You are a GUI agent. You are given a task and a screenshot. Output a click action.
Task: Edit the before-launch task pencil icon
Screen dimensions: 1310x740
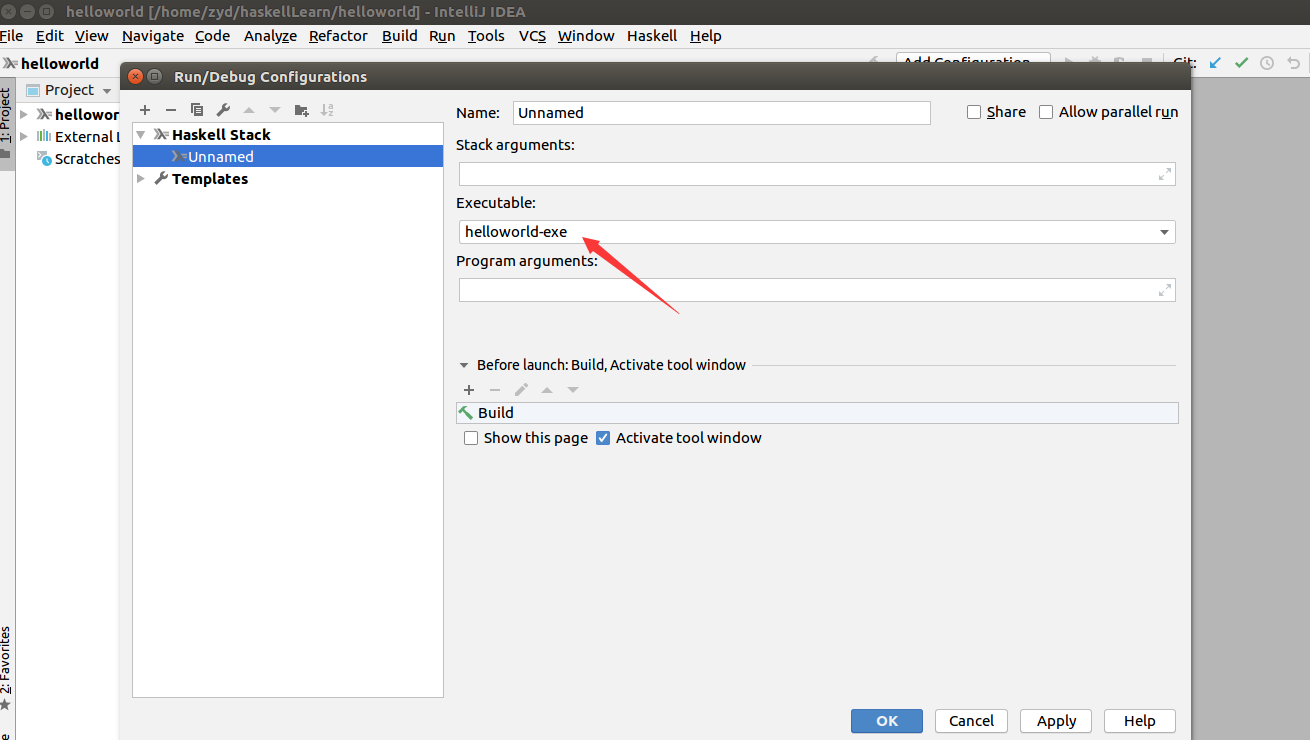[x=521, y=390]
